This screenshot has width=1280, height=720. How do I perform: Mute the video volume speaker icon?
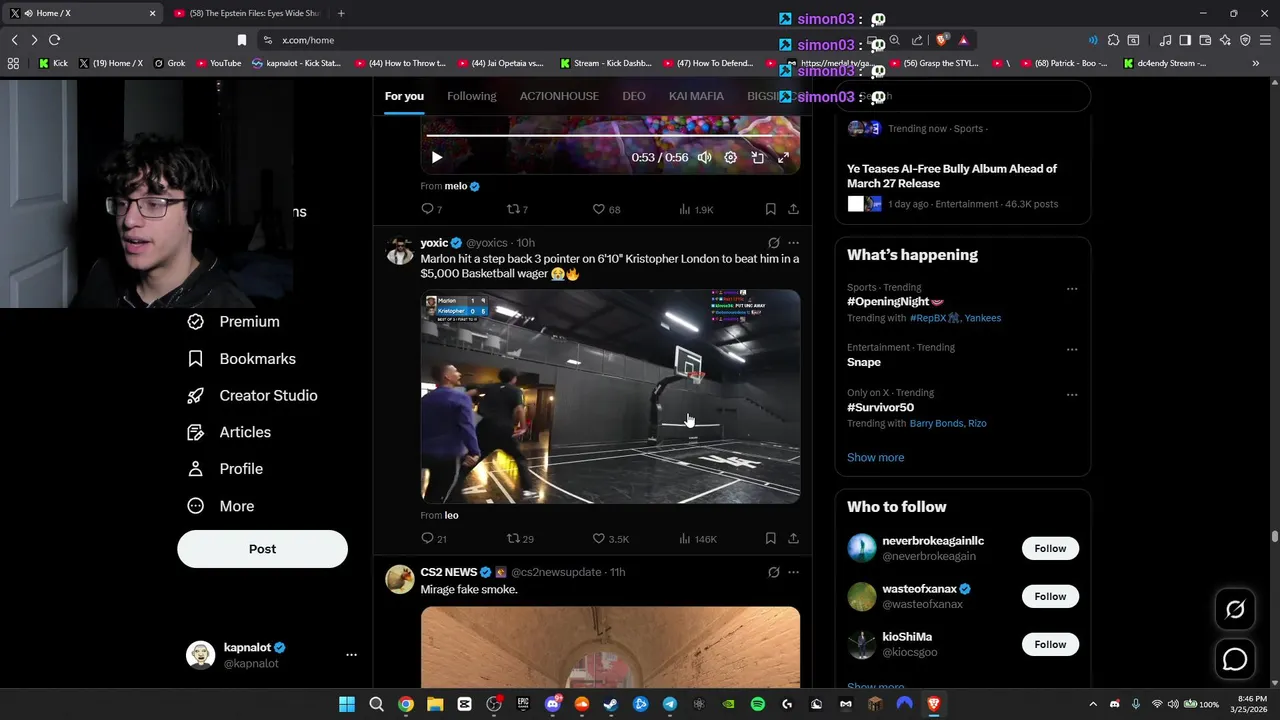(704, 157)
